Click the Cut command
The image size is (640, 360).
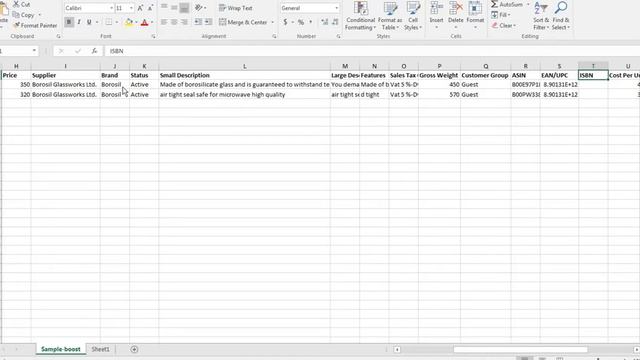click(22, 4)
